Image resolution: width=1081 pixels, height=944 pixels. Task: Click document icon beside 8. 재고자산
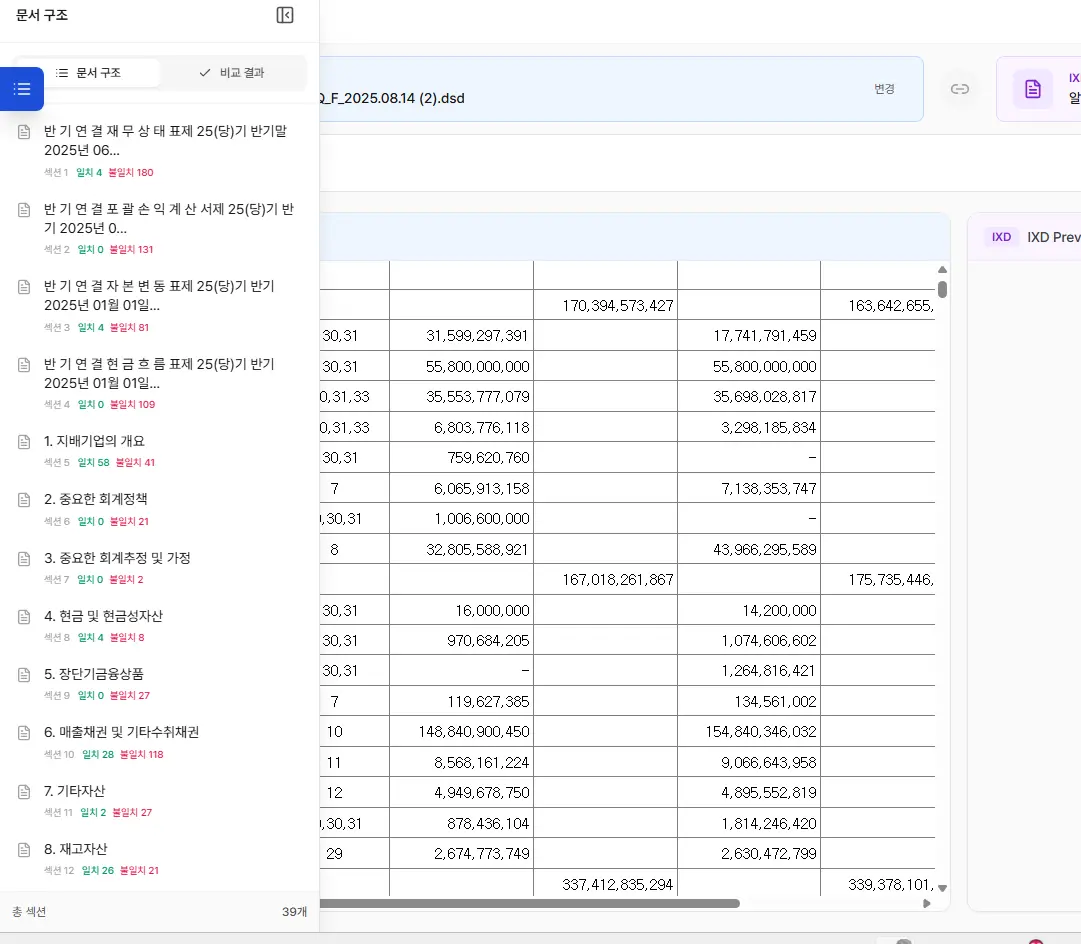pyautogui.click(x=25, y=850)
